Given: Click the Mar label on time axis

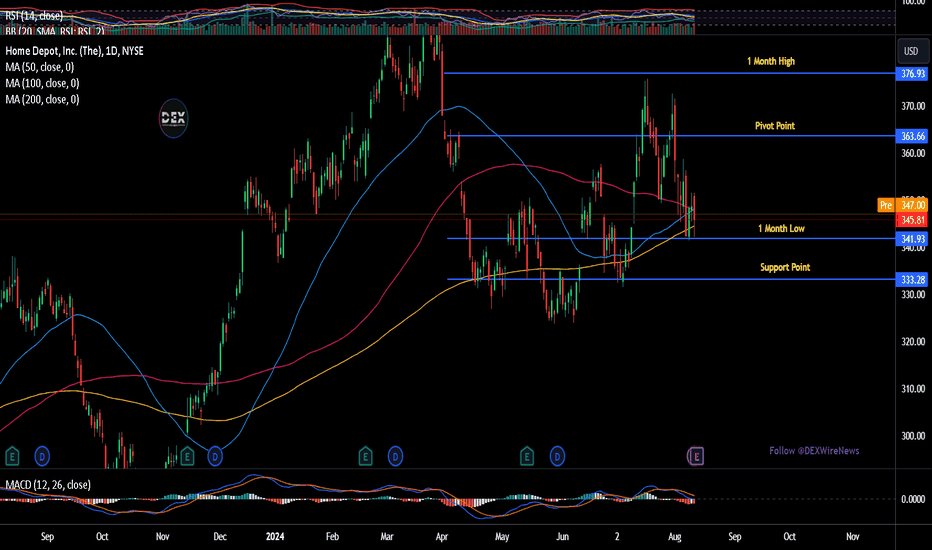Looking at the screenshot, I should 387,536.
